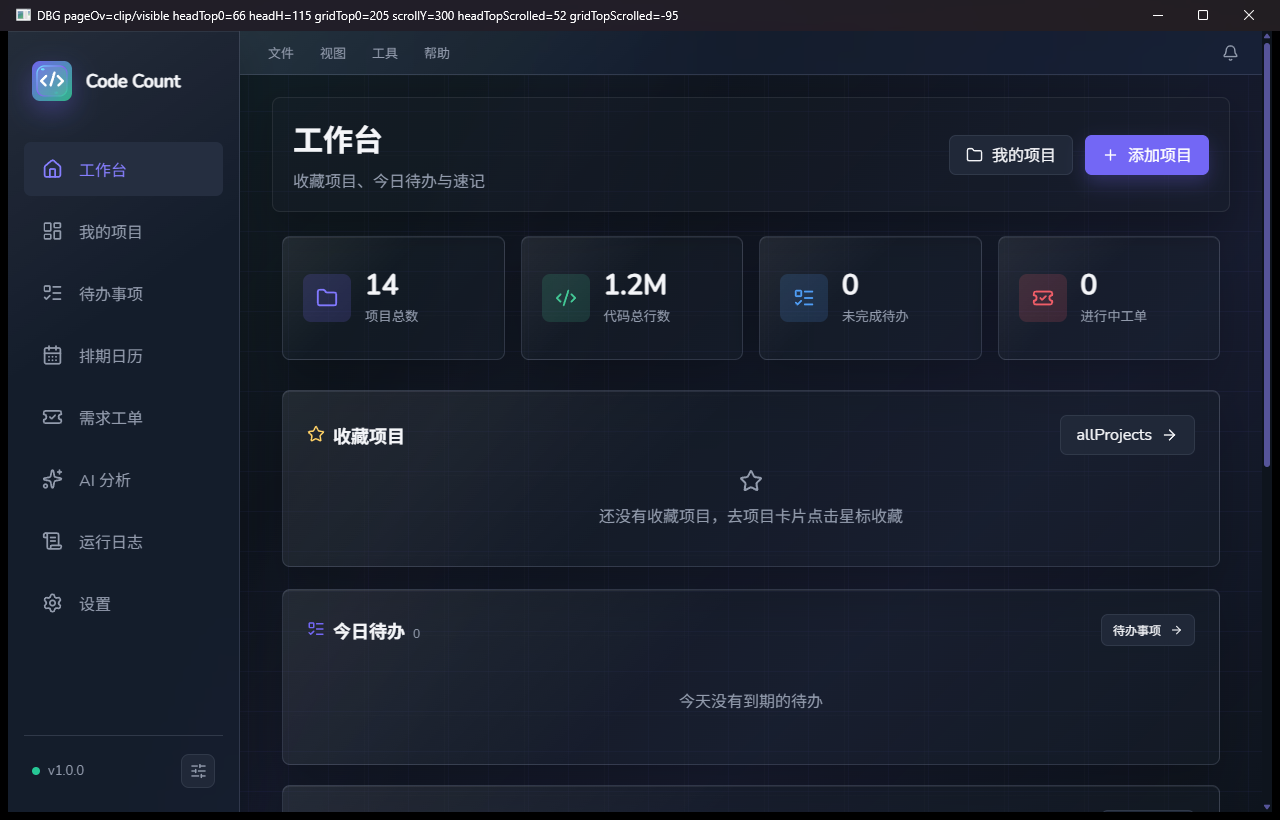Open notifications with the bell icon
The width and height of the screenshot is (1280, 820).
click(1231, 53)
